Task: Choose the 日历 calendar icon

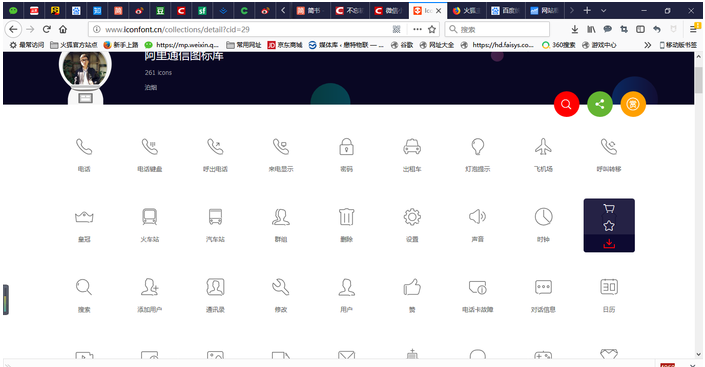Action: 609,287
